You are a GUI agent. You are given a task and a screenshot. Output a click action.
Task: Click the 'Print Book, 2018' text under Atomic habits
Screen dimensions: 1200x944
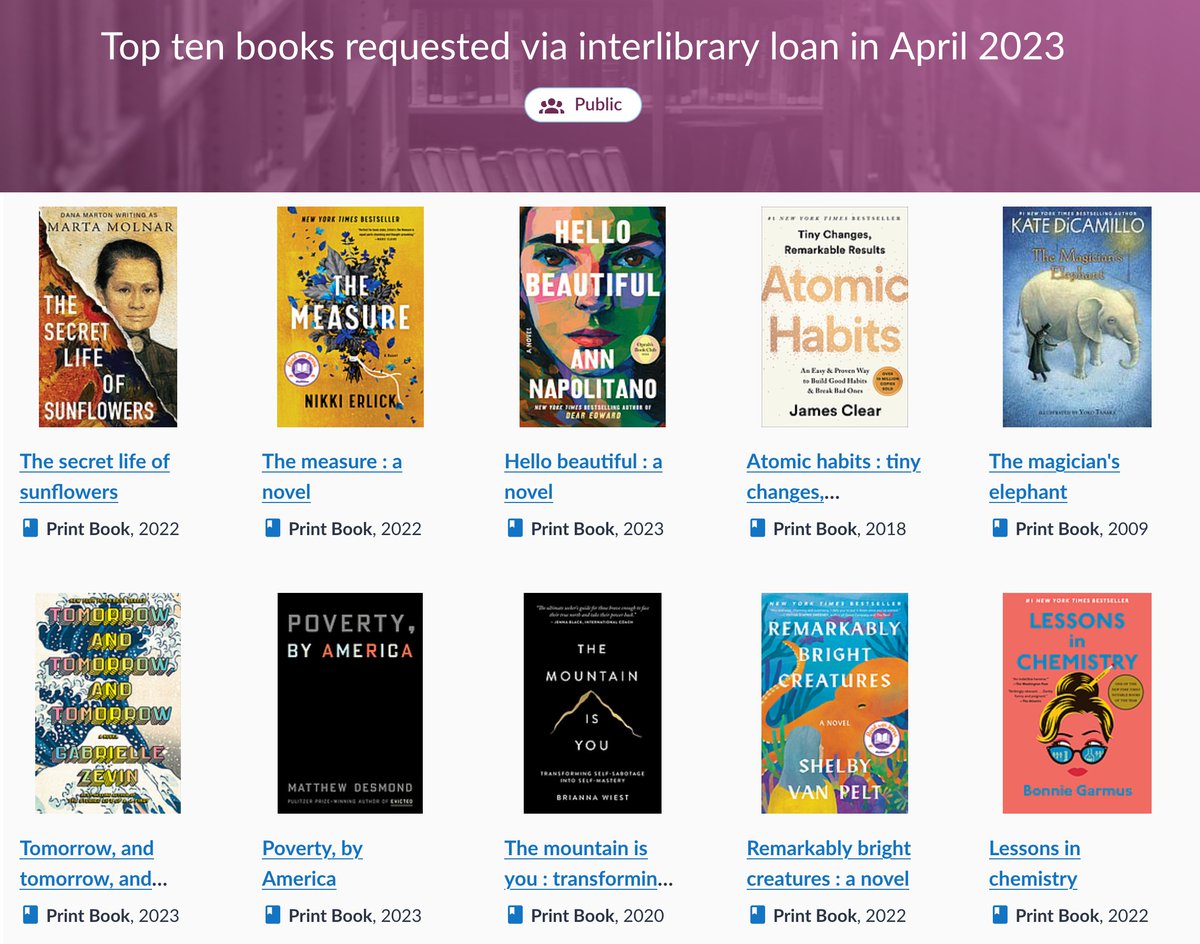point(839,529)
